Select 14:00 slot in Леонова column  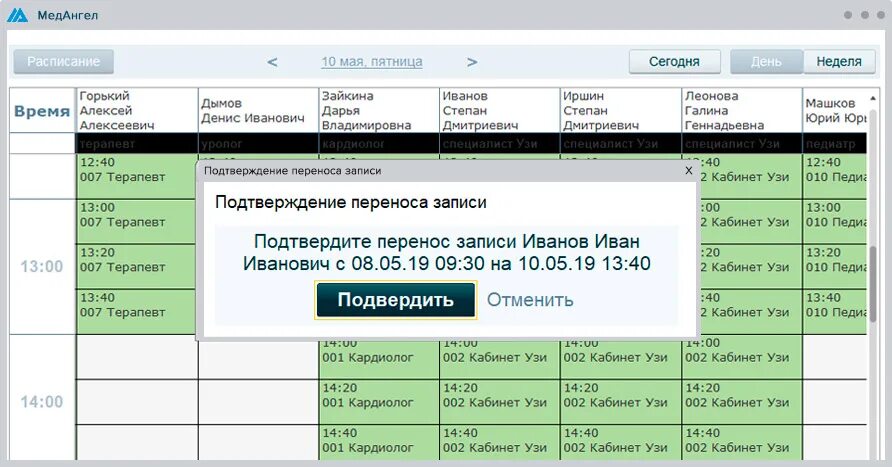pos(742,357)
